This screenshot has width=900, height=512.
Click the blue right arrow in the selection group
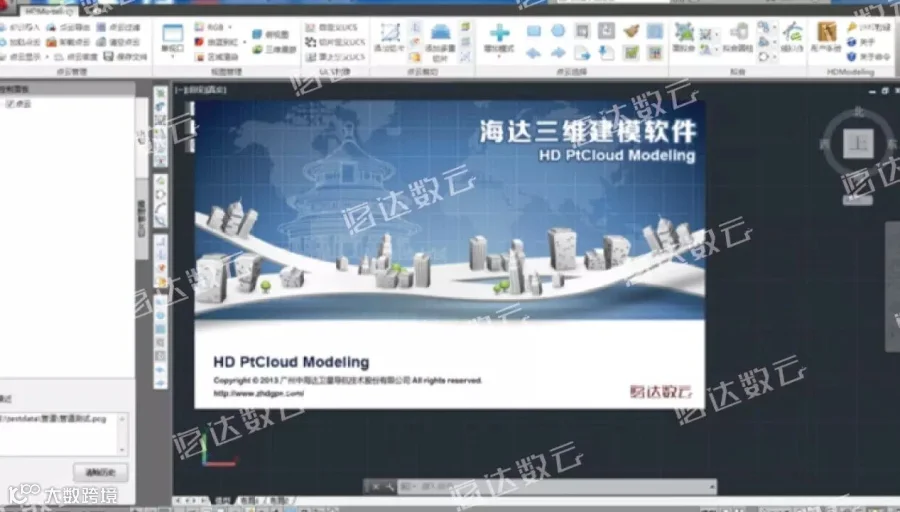pyautogui.click(x=558, y=53)
